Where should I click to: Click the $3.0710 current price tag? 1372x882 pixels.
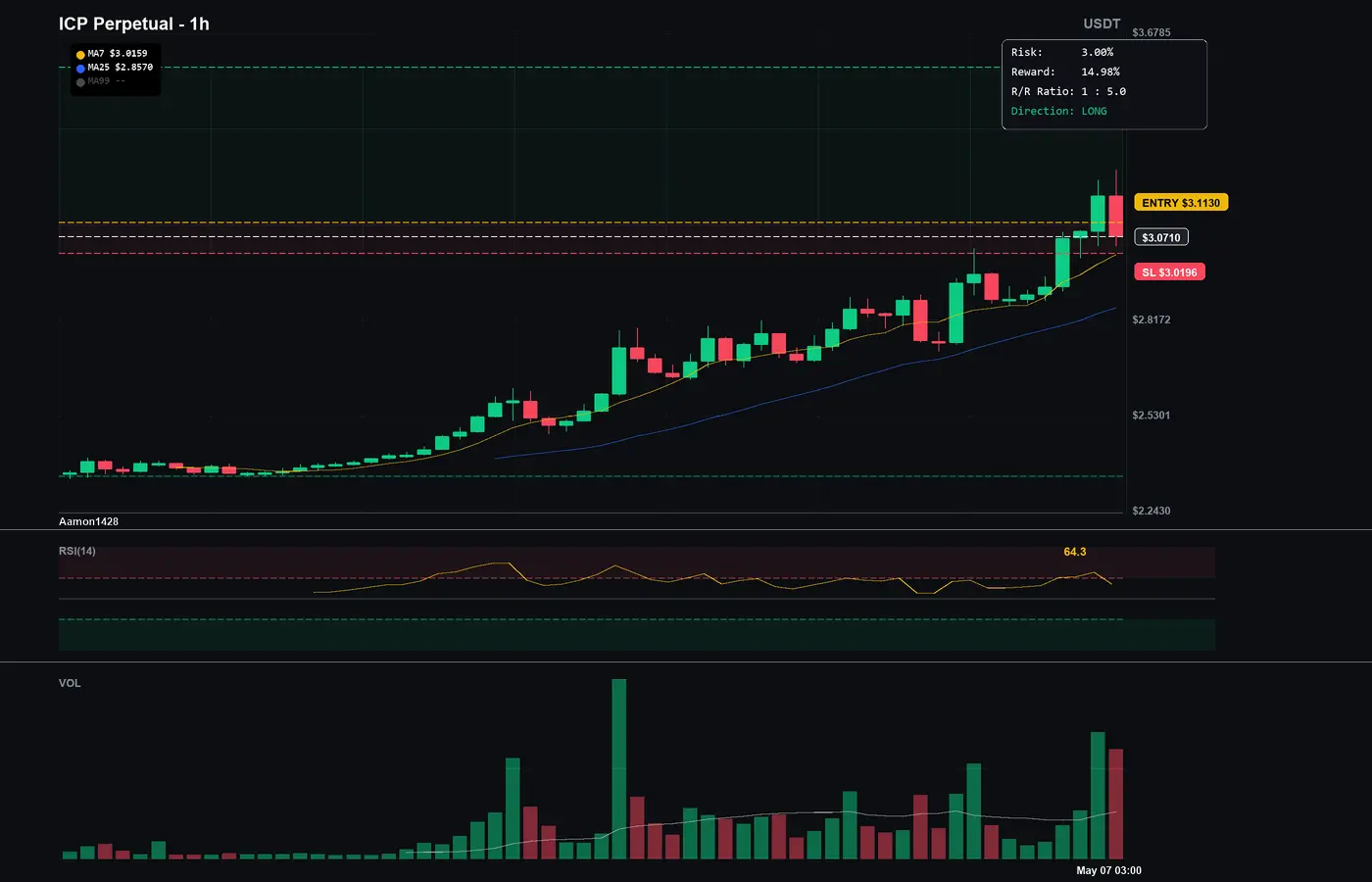coord(1161,237)
